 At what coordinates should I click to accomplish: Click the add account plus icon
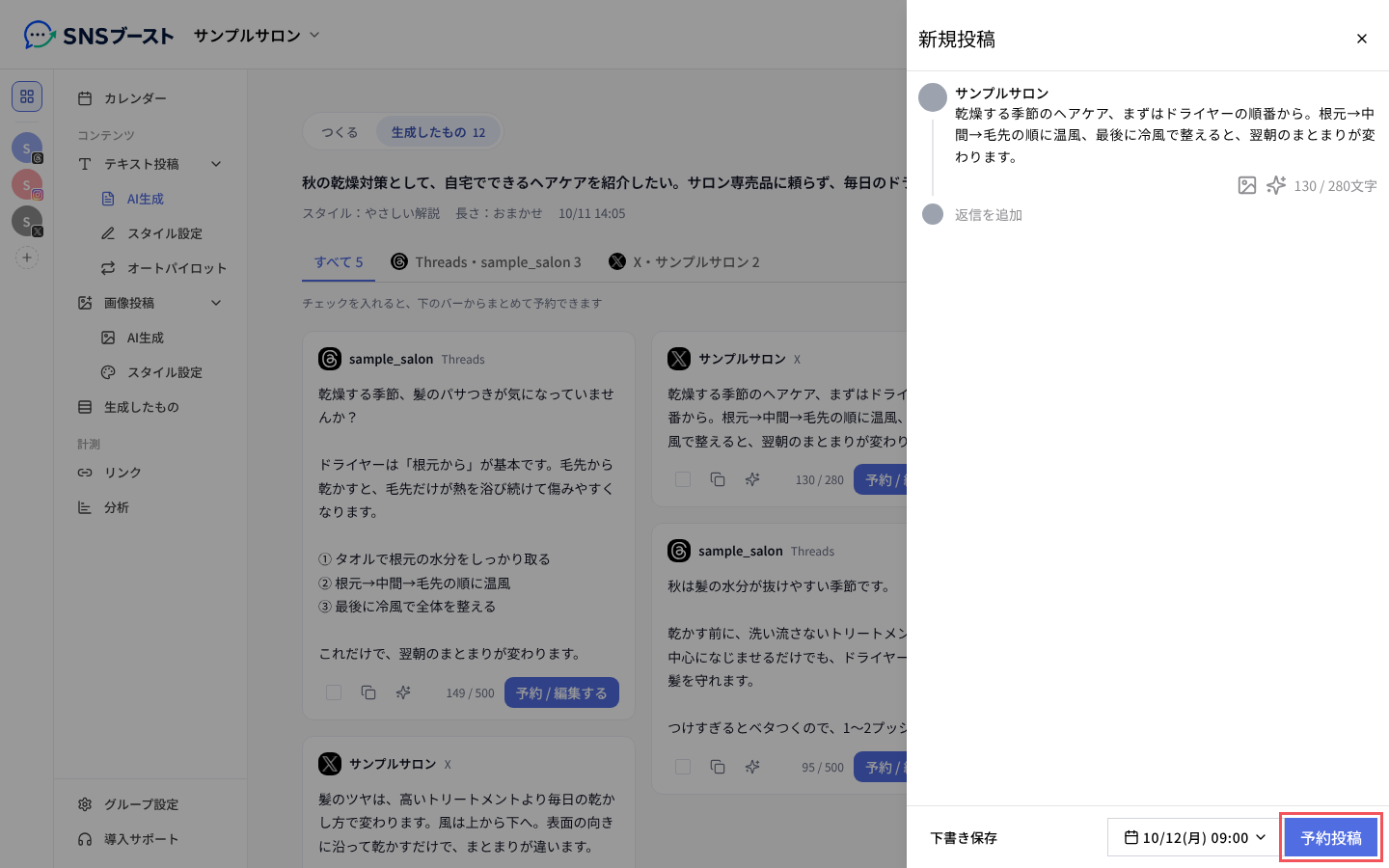click(27, 258)
